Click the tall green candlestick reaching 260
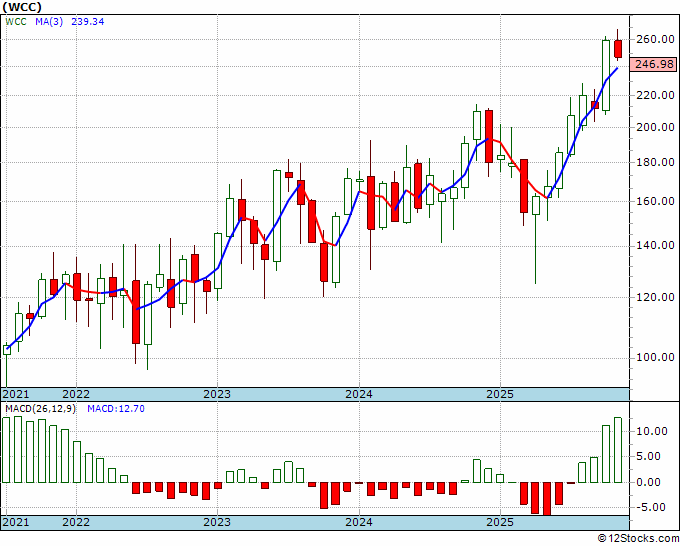This screenshot has height=546, width=680. [606, 75]
